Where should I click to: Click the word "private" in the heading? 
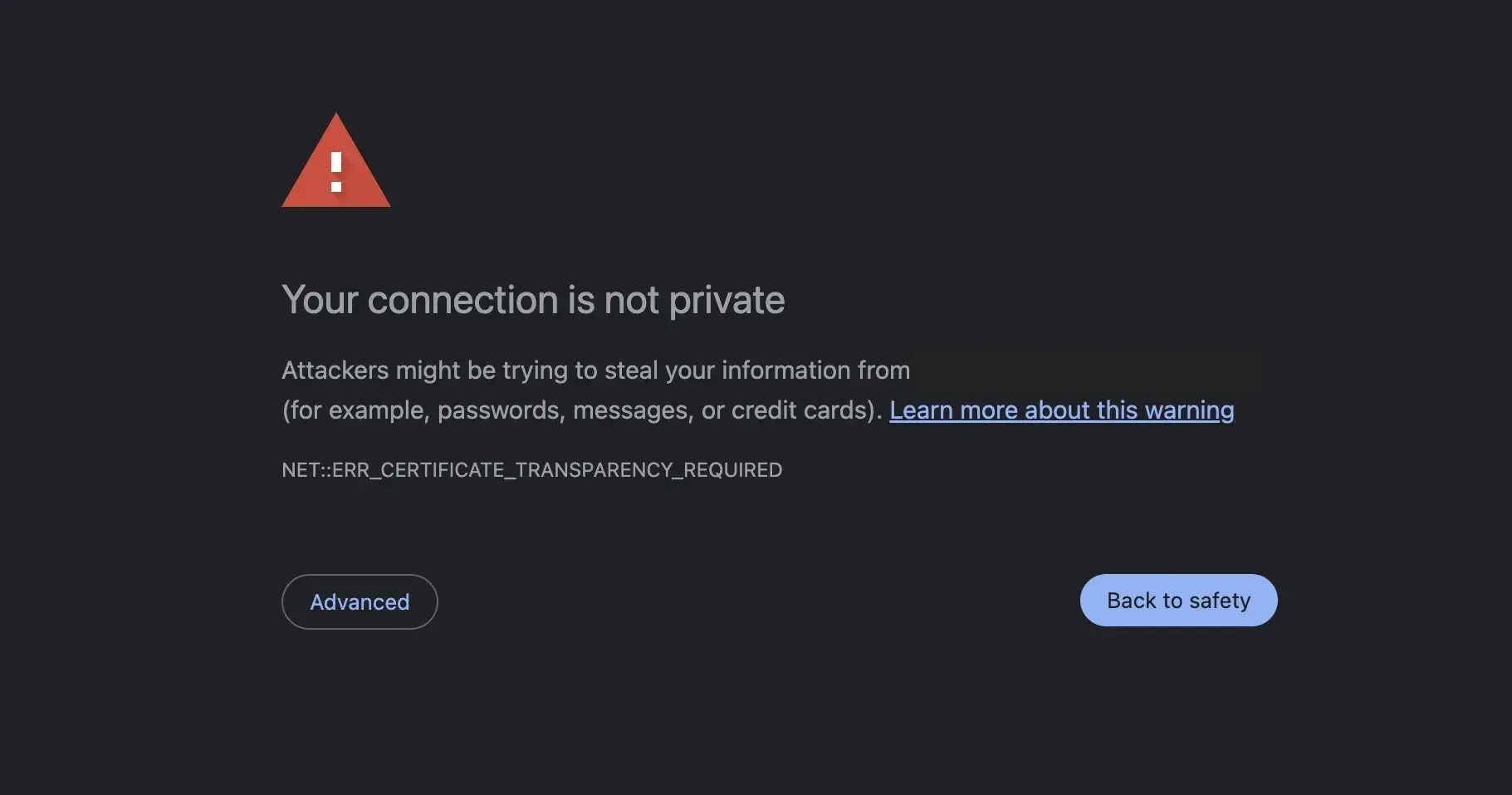coord(727,300)
